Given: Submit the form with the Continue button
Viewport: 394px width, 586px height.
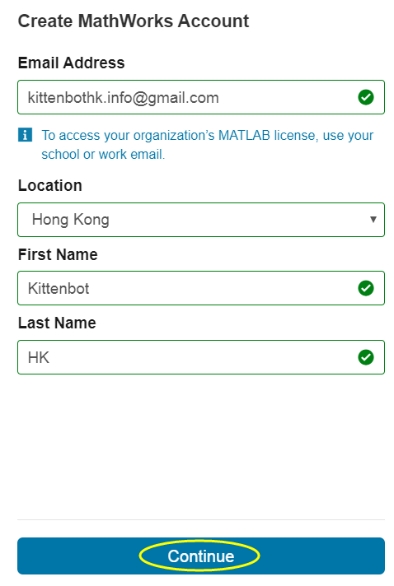Looking at the screenshot, I should pos(201,556).
